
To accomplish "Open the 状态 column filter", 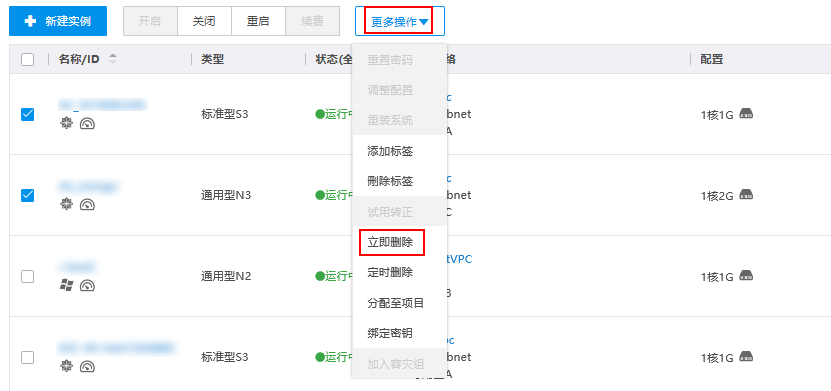I will [330, 59].
